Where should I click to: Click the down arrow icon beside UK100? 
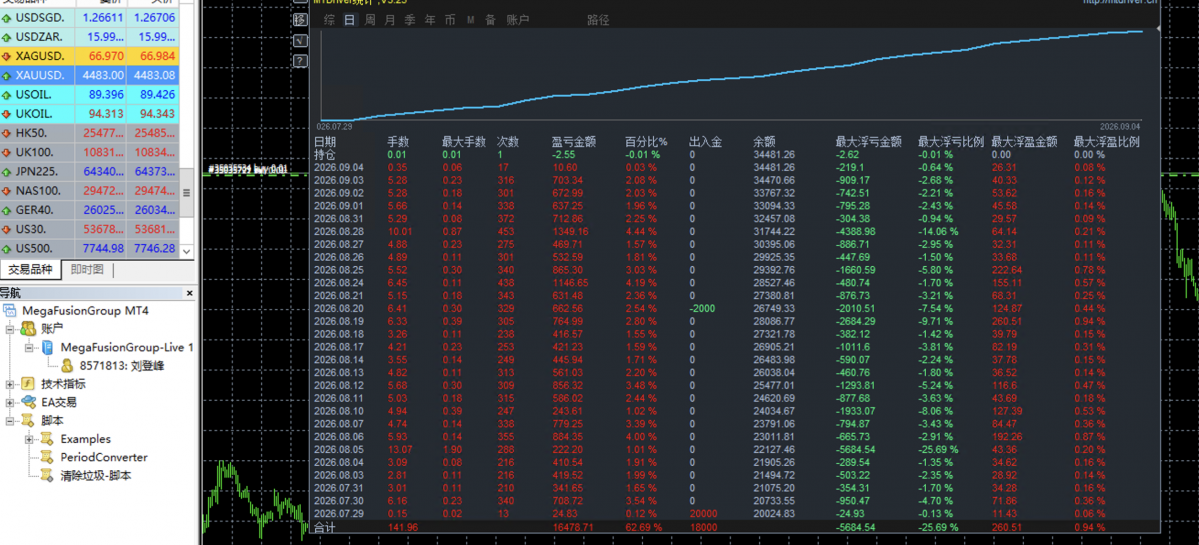click(7, 153)
